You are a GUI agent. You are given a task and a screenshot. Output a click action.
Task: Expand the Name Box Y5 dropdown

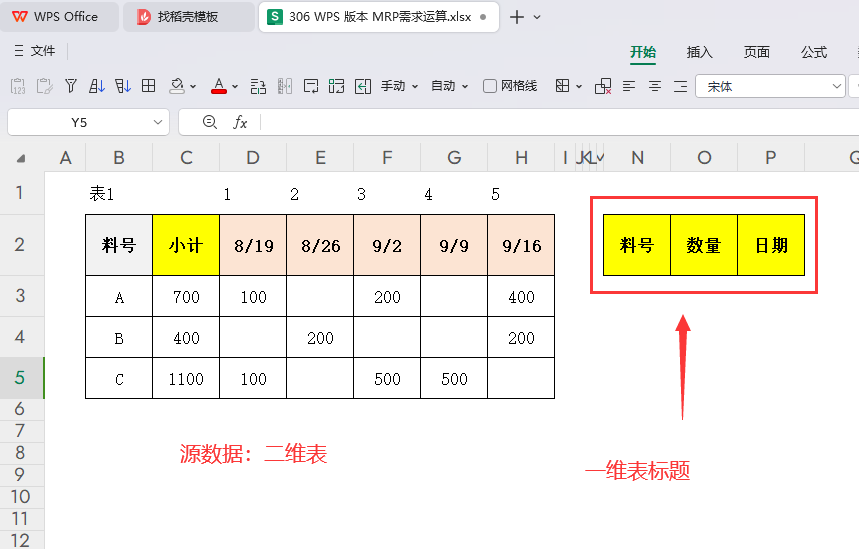tap(158, 122)
